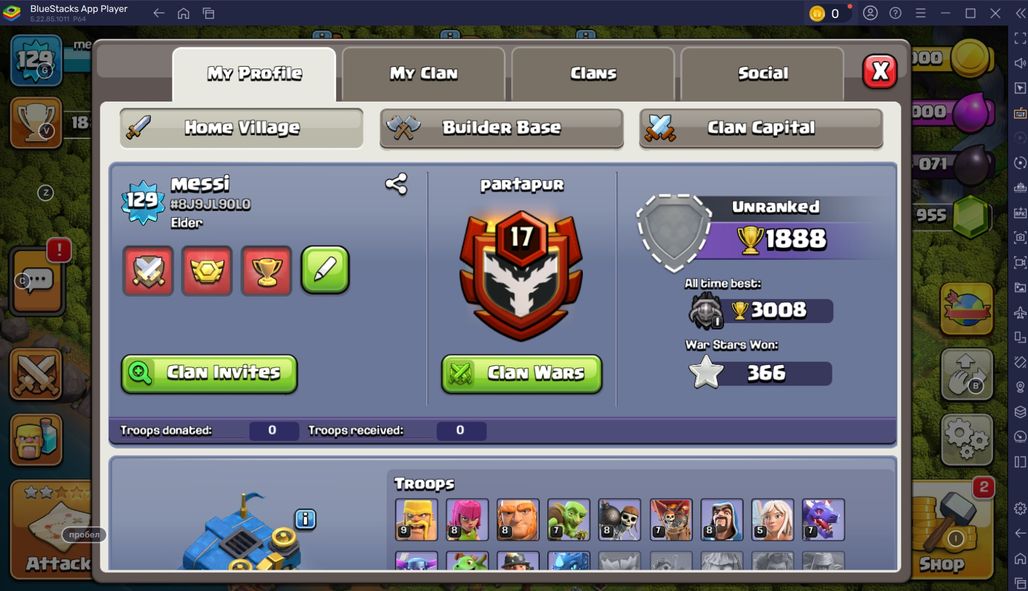The image size is (1028, 591).
Task: Select the Builder Base profile view
Action: (x=502, y=128)
